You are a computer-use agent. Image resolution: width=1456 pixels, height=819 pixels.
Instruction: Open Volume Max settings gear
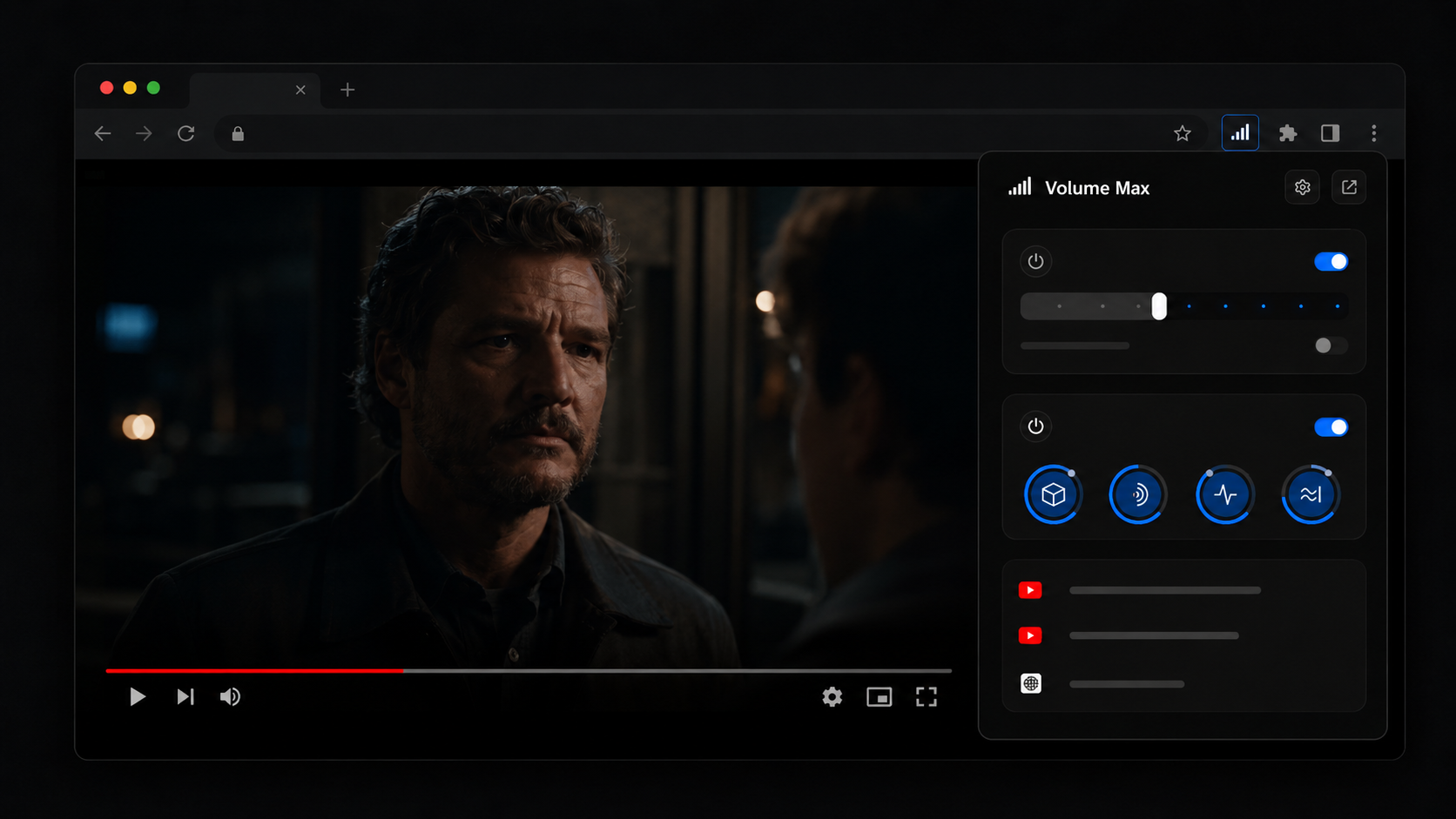click(x=1303, y=187)
